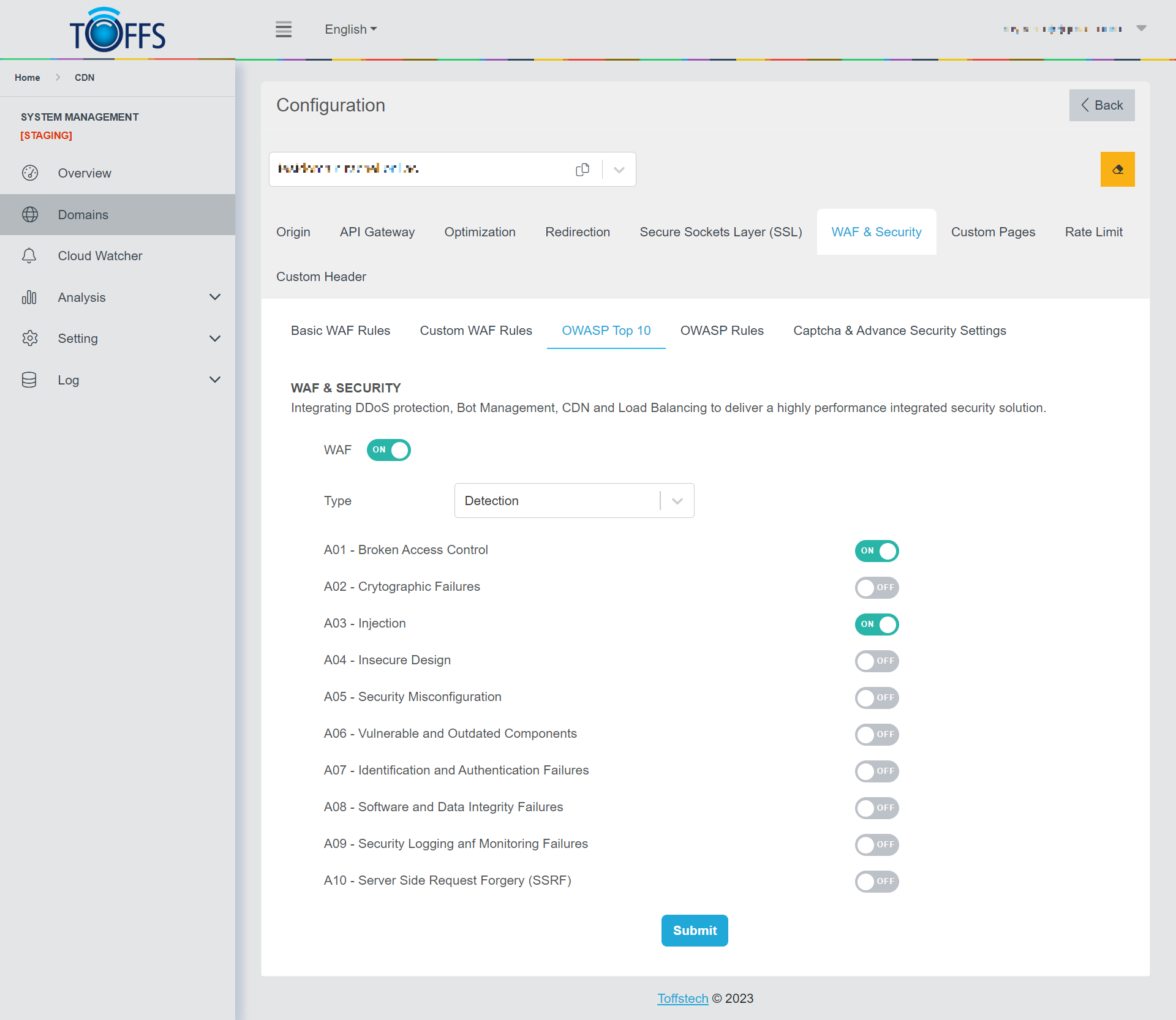Open the Type Detection dropdown
The image size is (1176, 1020).
[573, 501]
